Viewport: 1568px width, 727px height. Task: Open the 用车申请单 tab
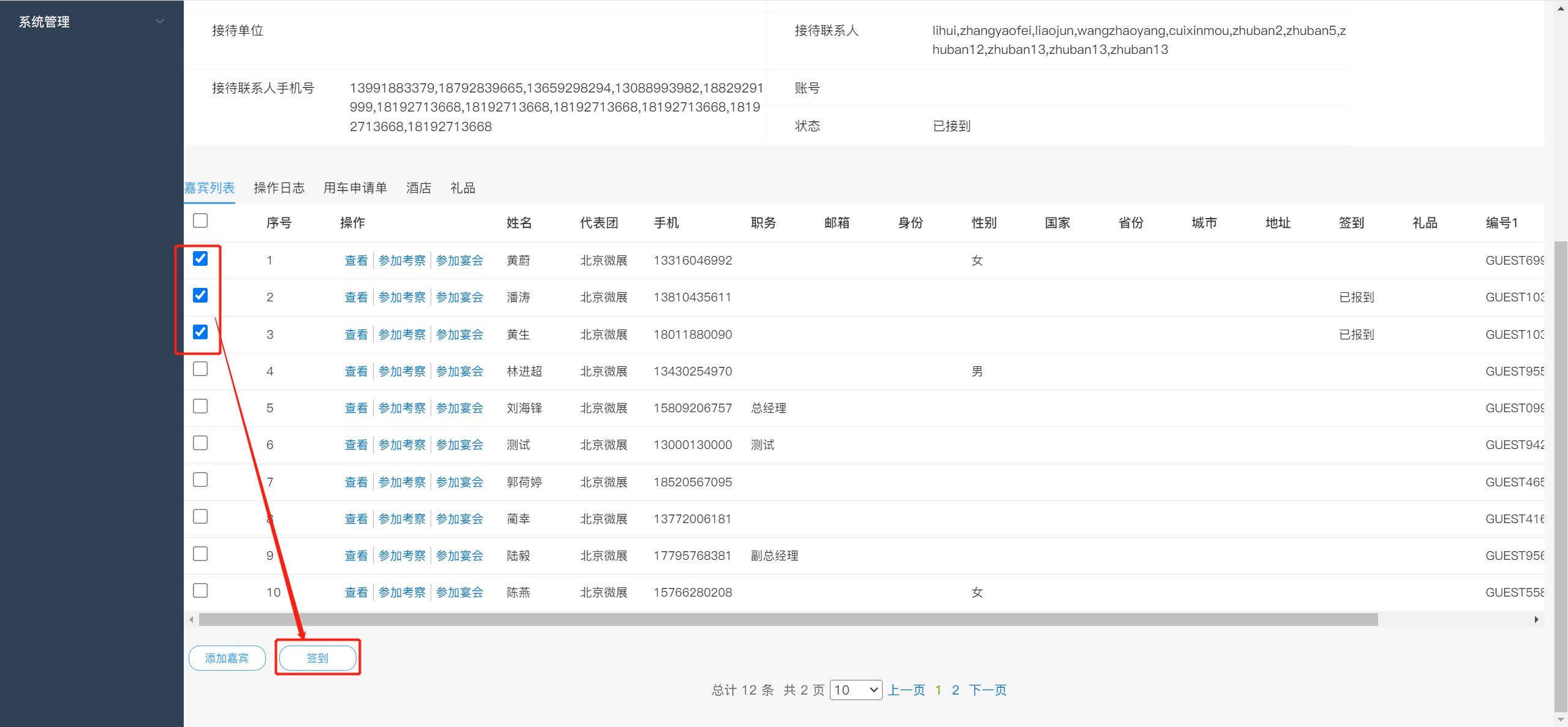(x=355, y=188)
